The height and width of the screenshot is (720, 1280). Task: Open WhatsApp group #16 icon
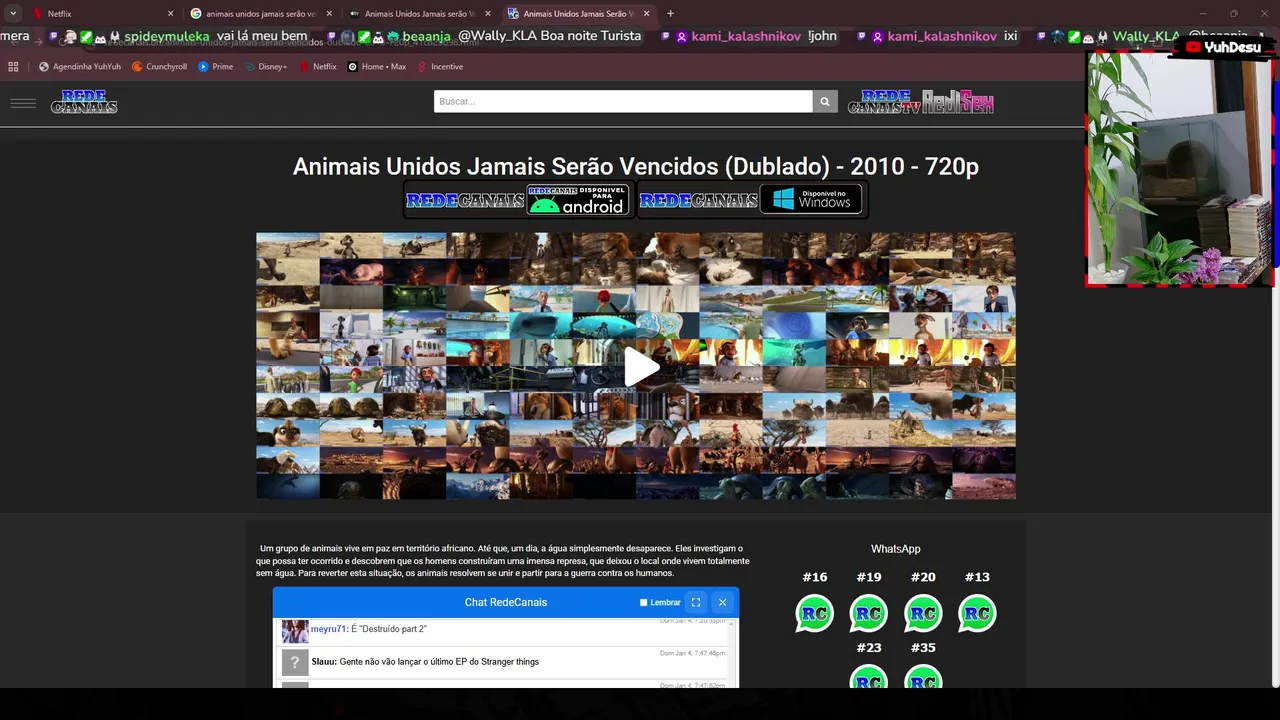(x=814, y=613)
